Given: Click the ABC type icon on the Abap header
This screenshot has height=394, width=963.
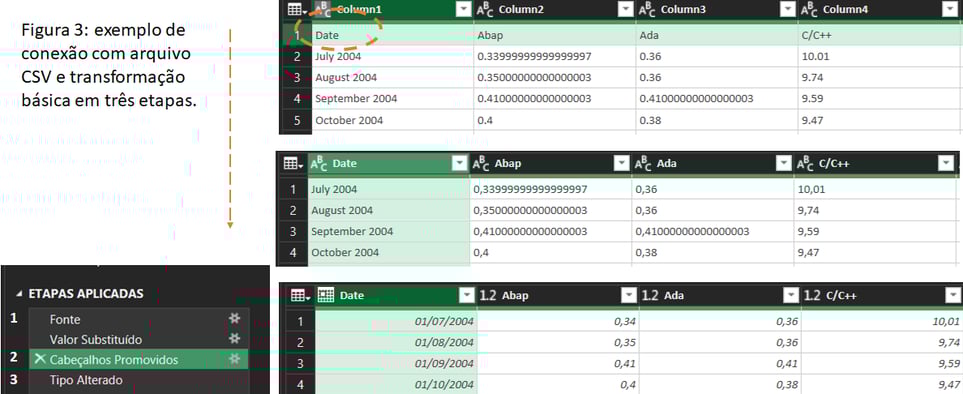Looking at the screenshot, I should pyautogui.click(x=480, y=164).
